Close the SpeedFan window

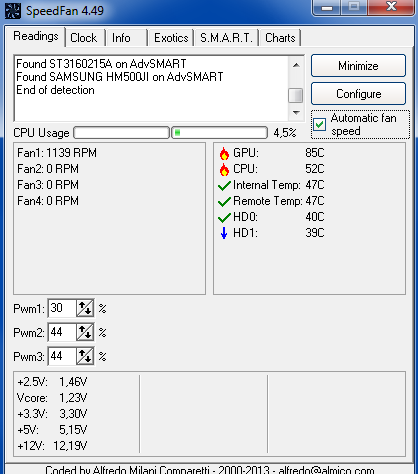tap(391, 7)
